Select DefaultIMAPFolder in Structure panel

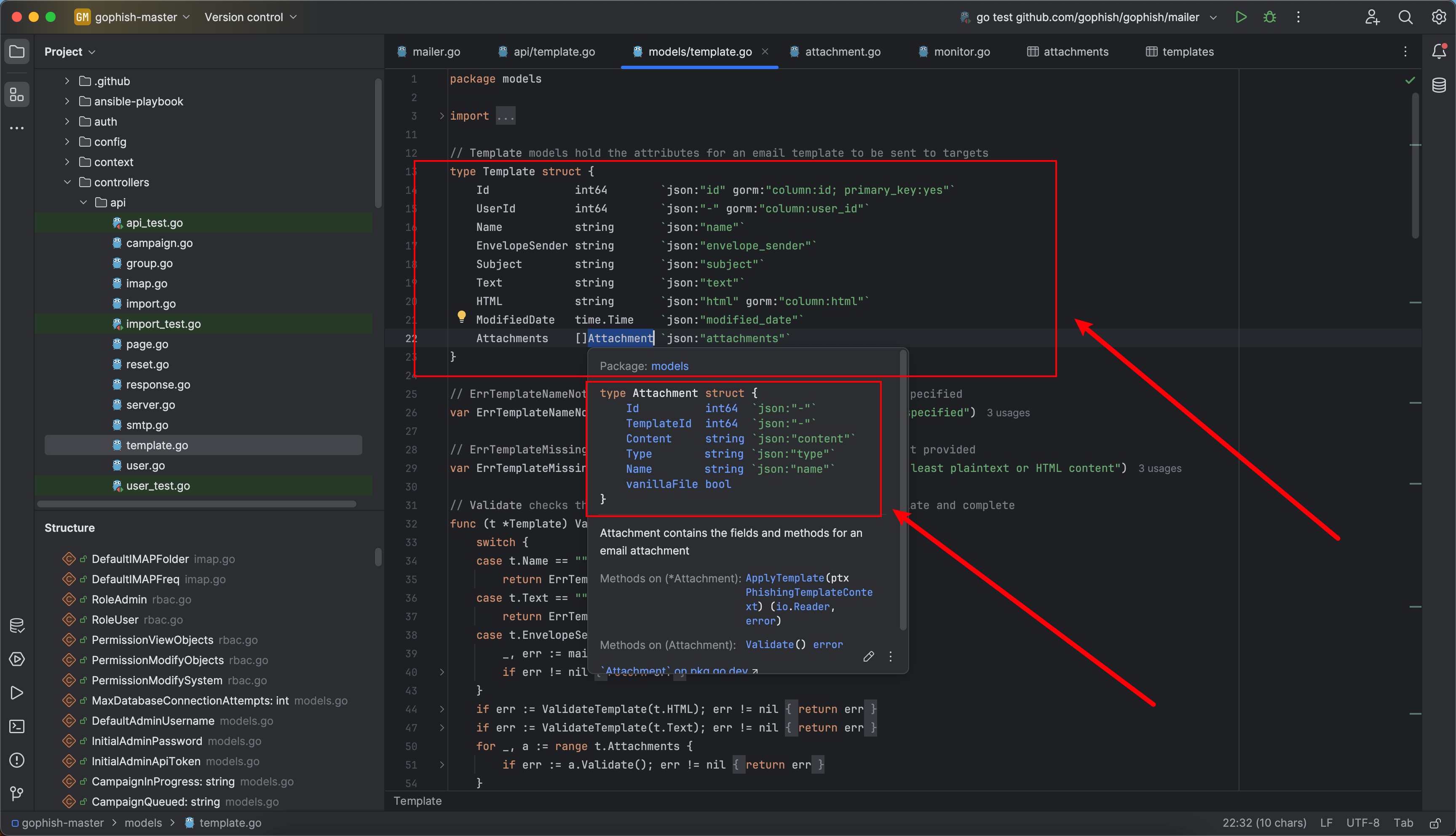[x=140, y=559]
